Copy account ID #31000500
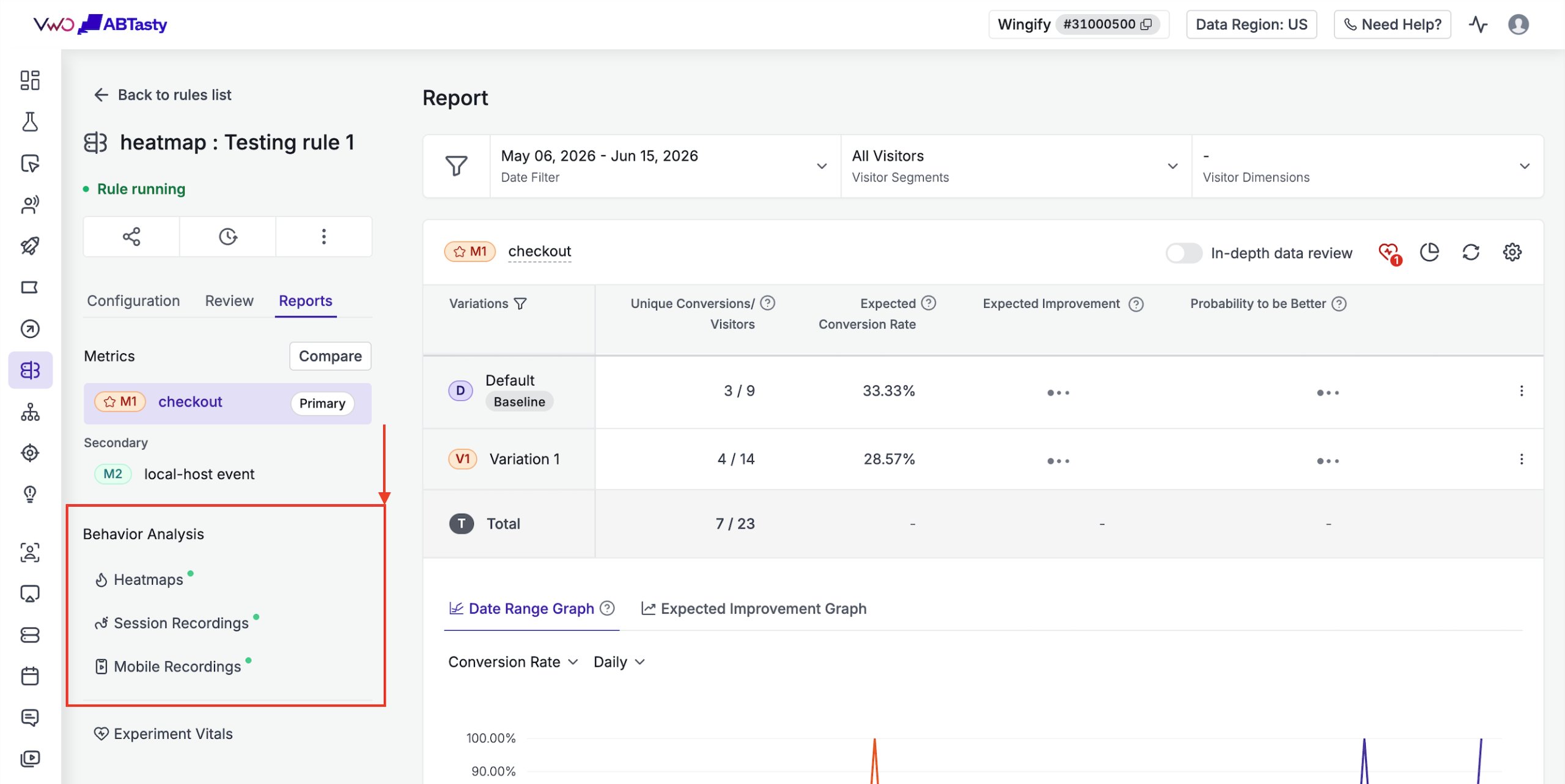 pos(1146,24)
